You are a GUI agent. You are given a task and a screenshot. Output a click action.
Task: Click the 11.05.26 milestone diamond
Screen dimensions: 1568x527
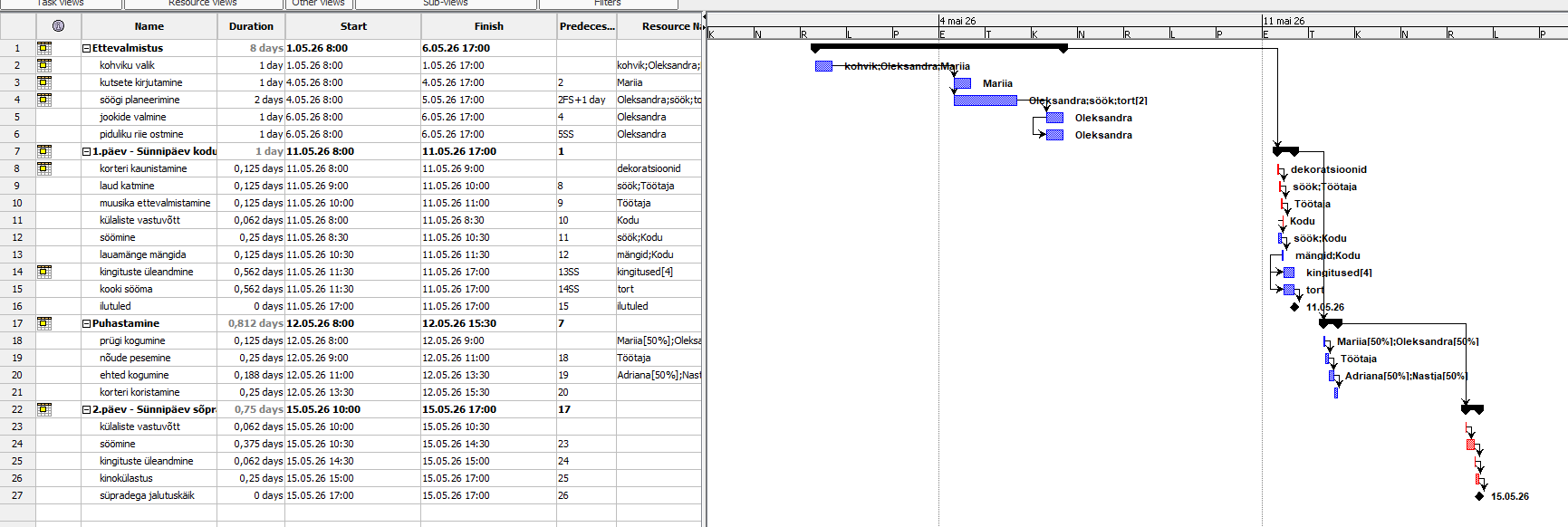tap(1294, 307)
